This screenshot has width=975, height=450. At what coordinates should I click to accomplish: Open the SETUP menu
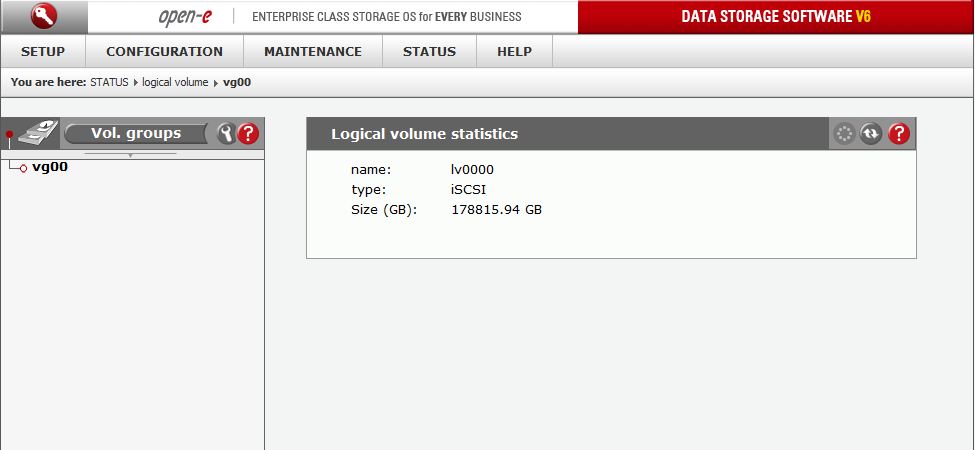43,52
